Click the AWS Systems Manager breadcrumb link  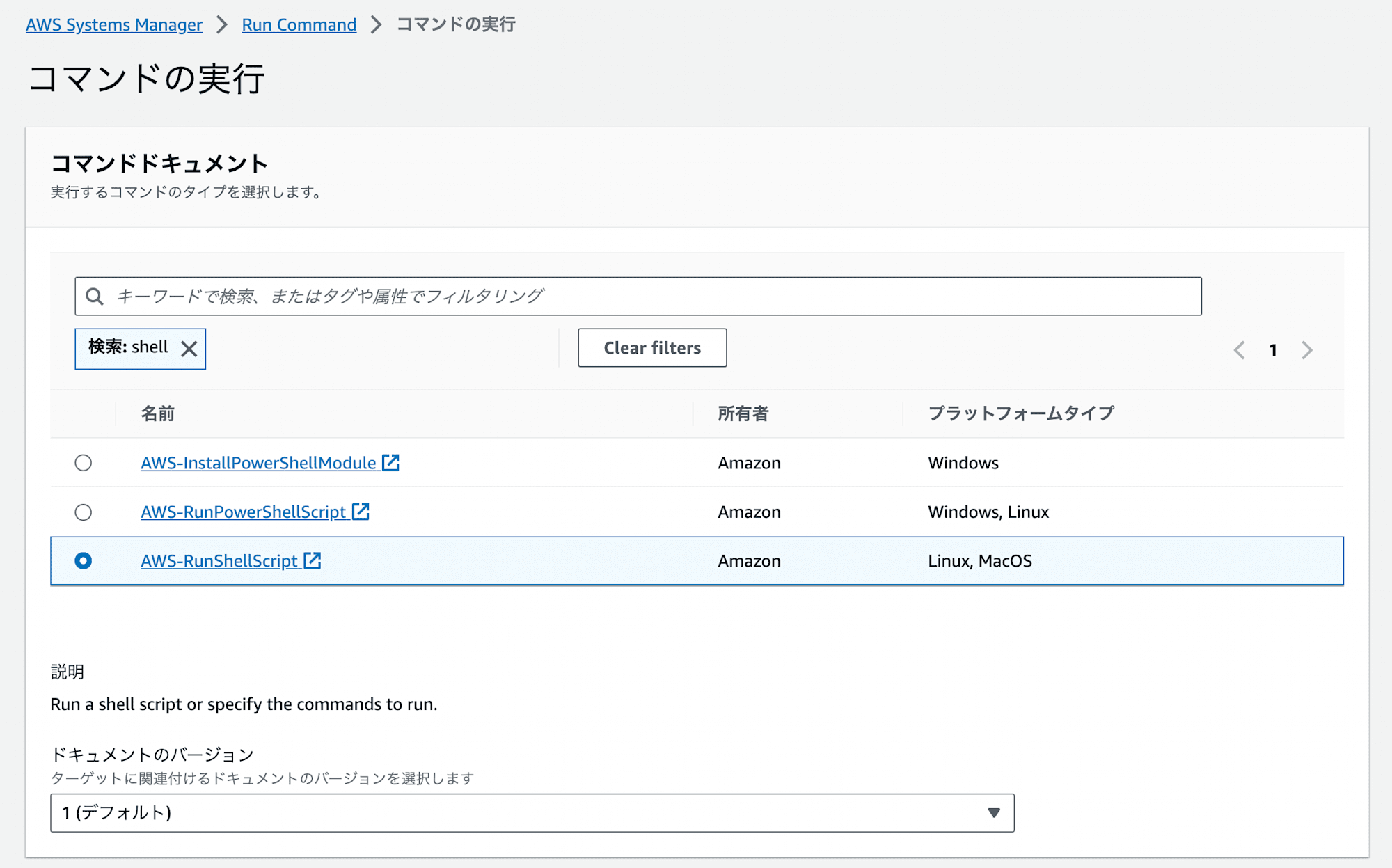tap(113, 24)
